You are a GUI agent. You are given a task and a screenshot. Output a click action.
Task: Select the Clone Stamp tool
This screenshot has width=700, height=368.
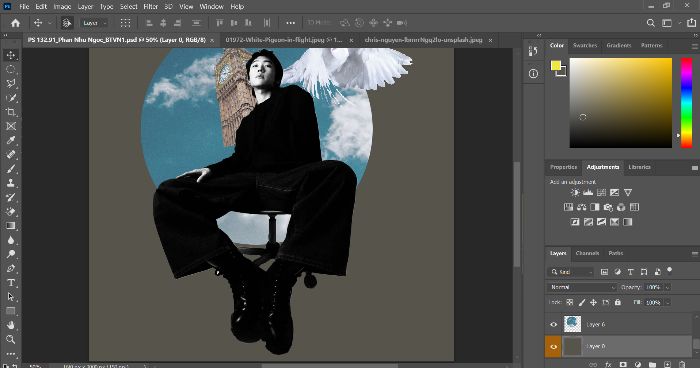pos(11,183)
